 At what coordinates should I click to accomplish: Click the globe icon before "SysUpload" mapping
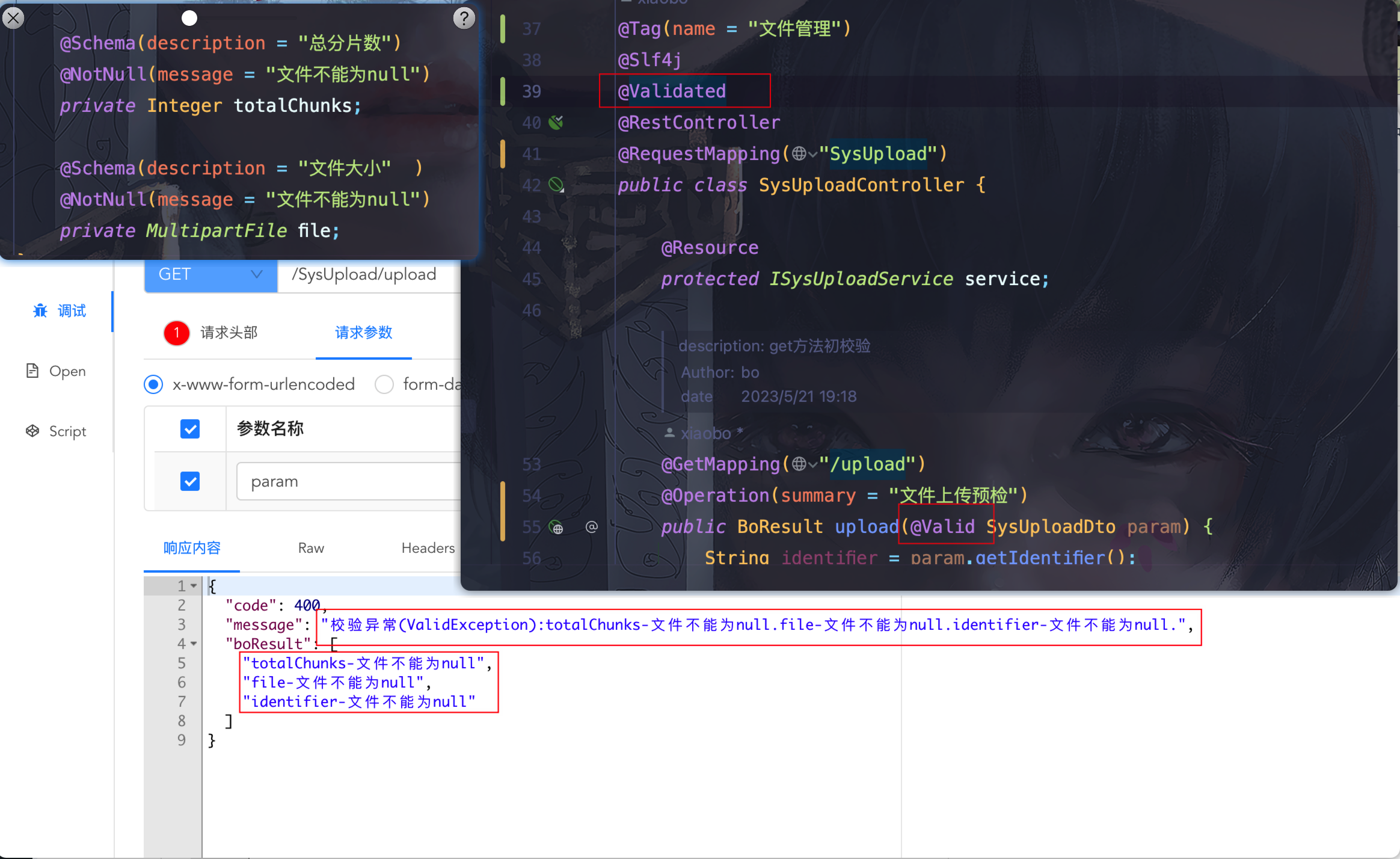pyautogui.click(x=799, y=154)
